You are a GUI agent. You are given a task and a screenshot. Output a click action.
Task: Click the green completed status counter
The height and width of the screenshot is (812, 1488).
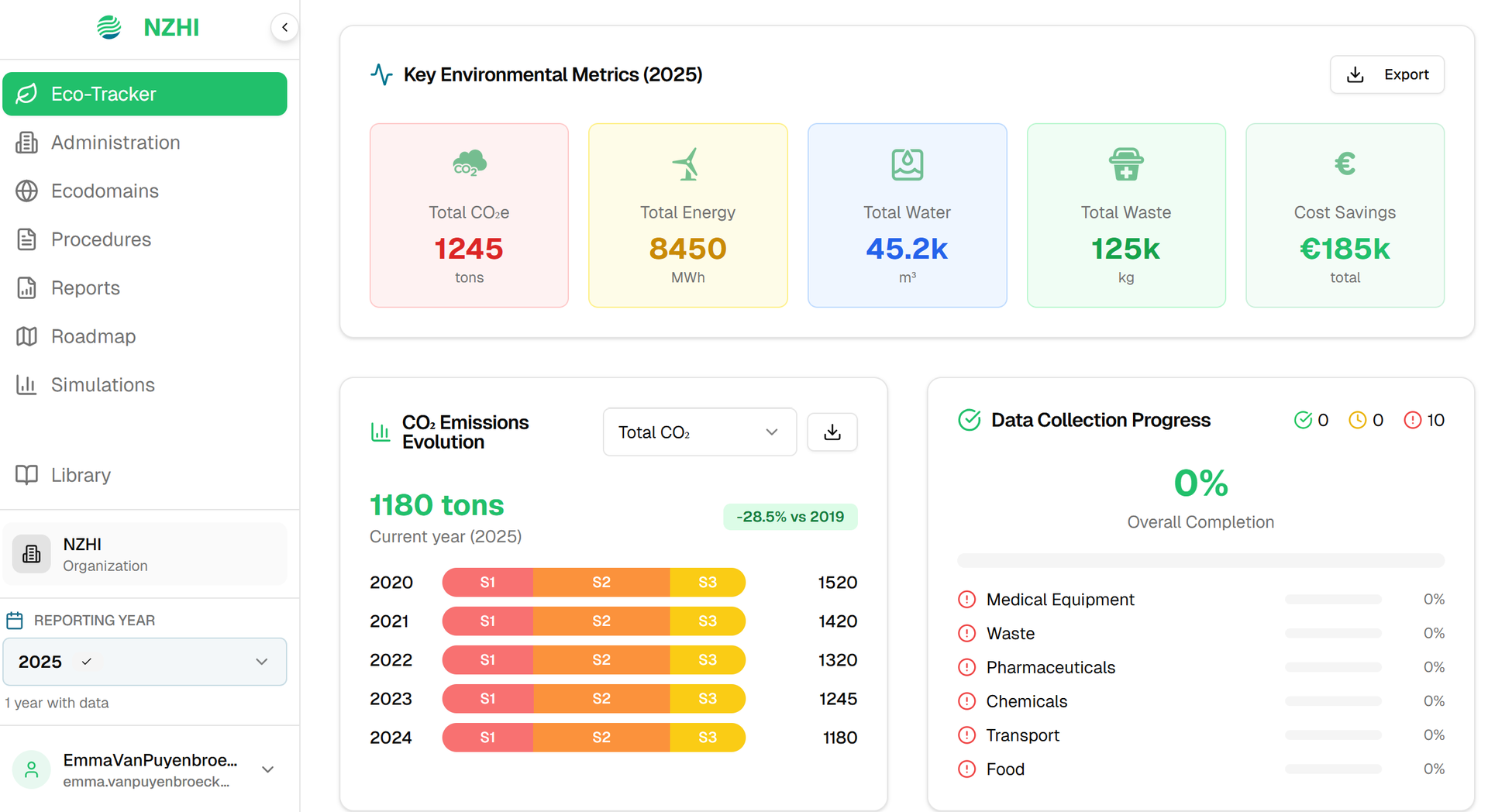pyautogui.click(x=1311, y=420)
